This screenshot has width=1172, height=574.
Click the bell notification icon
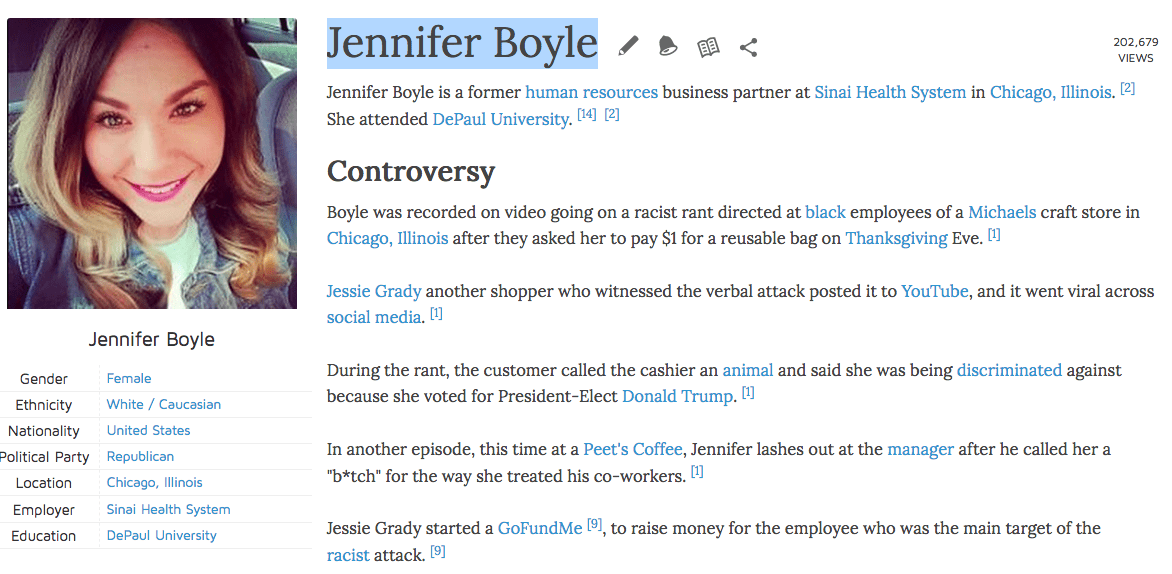pos(667,46)
